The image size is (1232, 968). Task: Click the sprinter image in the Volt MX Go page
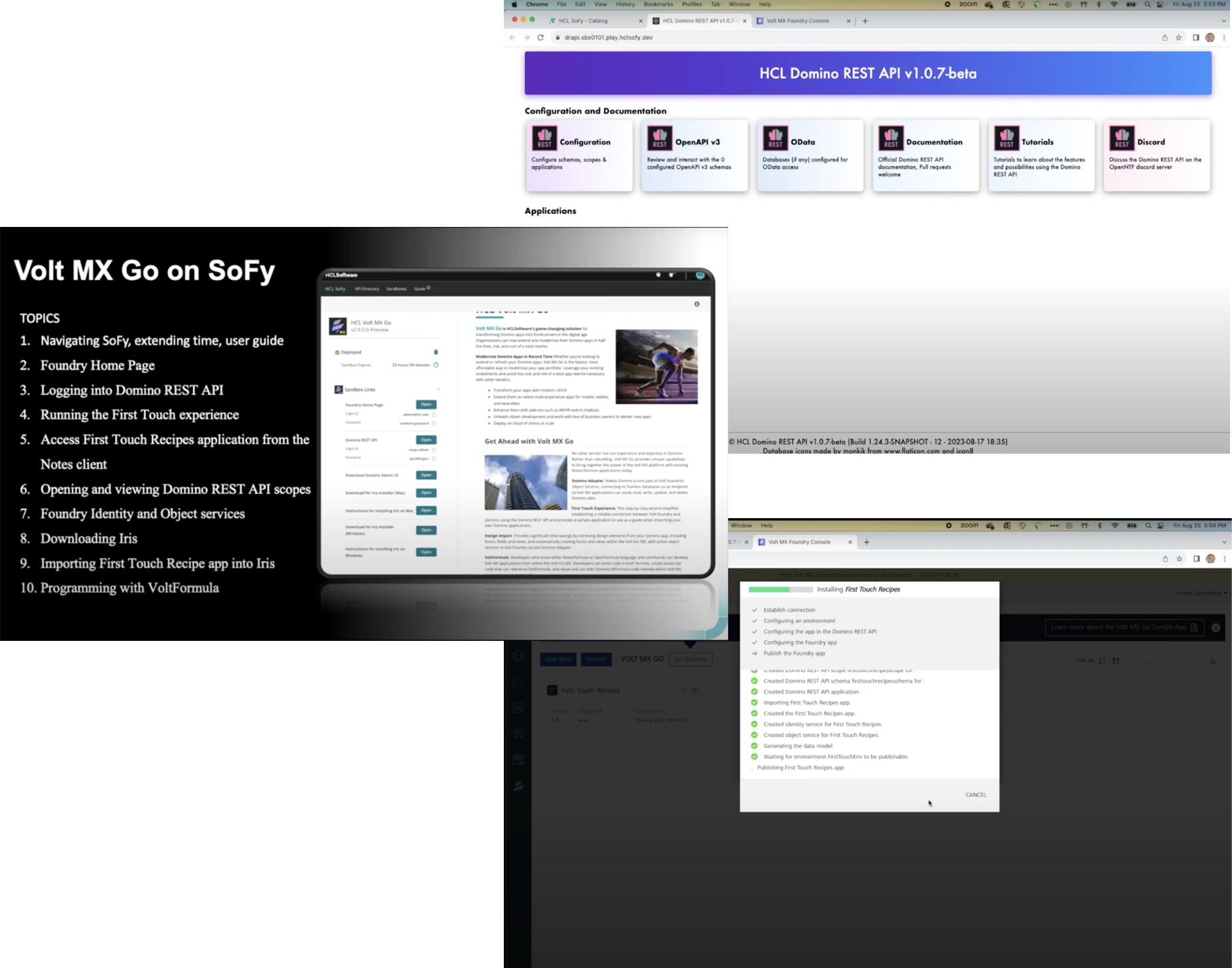656,367
